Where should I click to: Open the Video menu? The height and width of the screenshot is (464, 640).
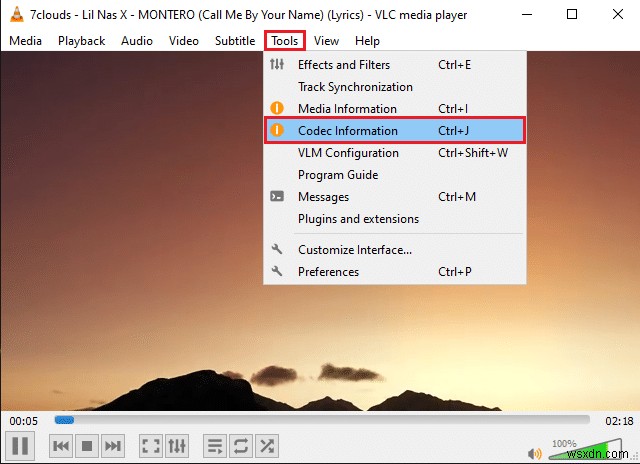click(184, 41)
